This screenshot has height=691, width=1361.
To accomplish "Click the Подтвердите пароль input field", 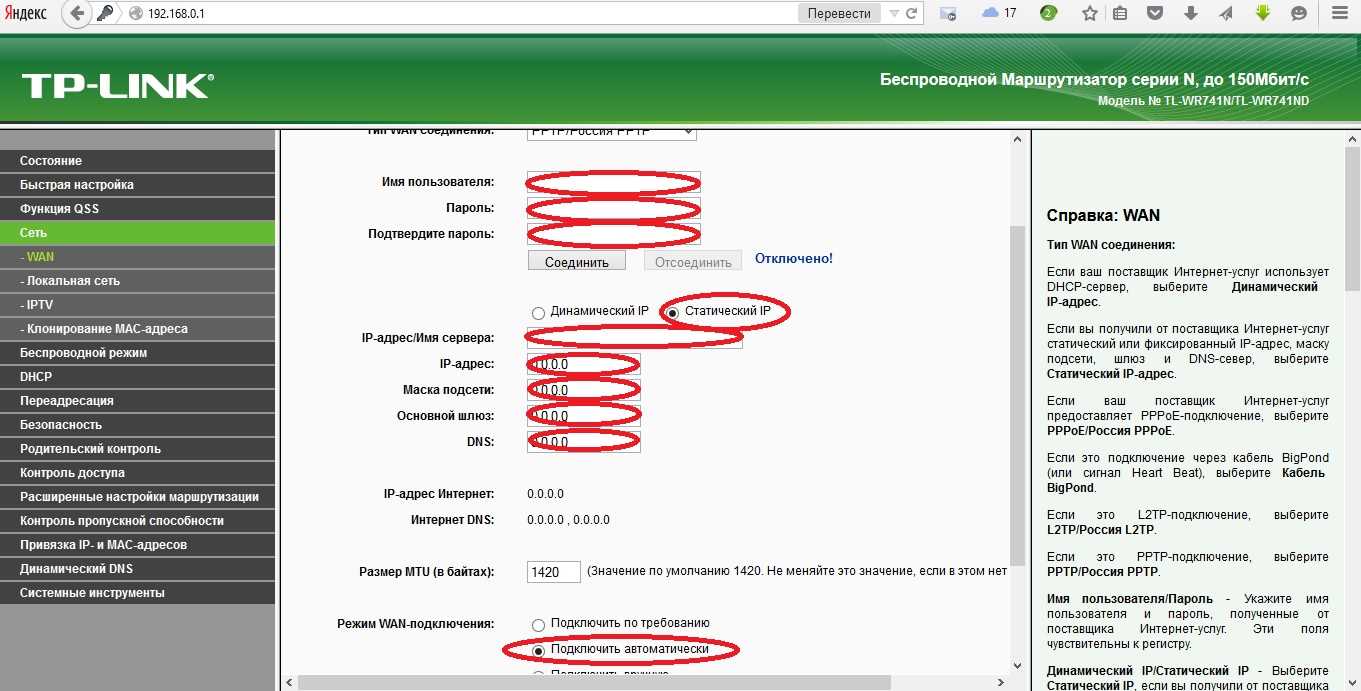I will pyautogui.click(x=614, y=234).
